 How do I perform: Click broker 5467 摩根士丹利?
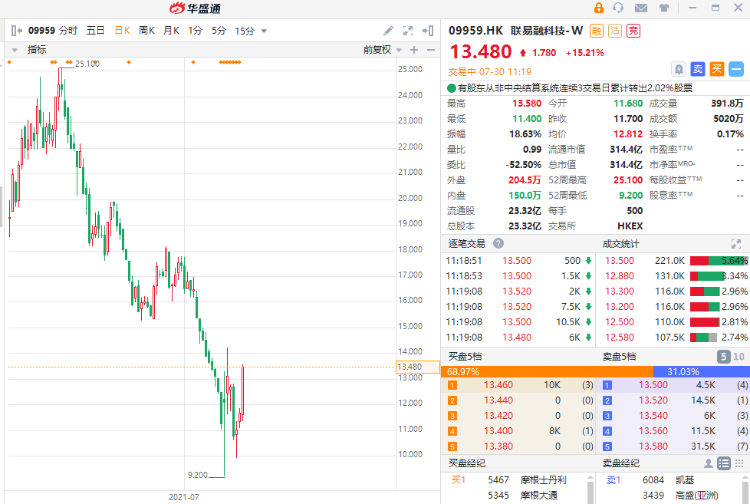point(527,480)
